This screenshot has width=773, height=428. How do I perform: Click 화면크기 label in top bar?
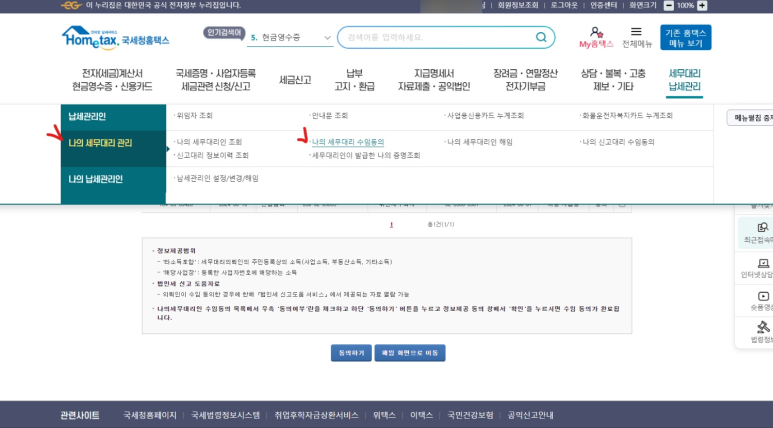[x=643, y=5]
